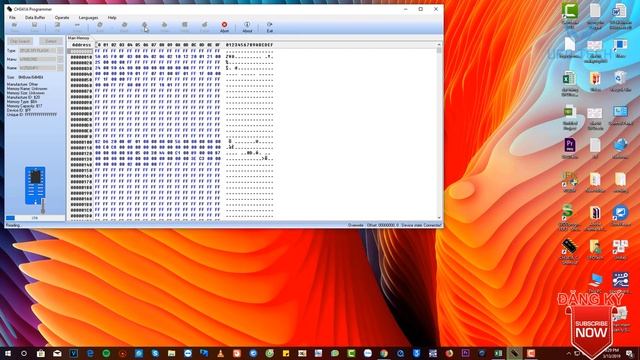Expand the Type dropdown arrow

click(x=60, y=51)
